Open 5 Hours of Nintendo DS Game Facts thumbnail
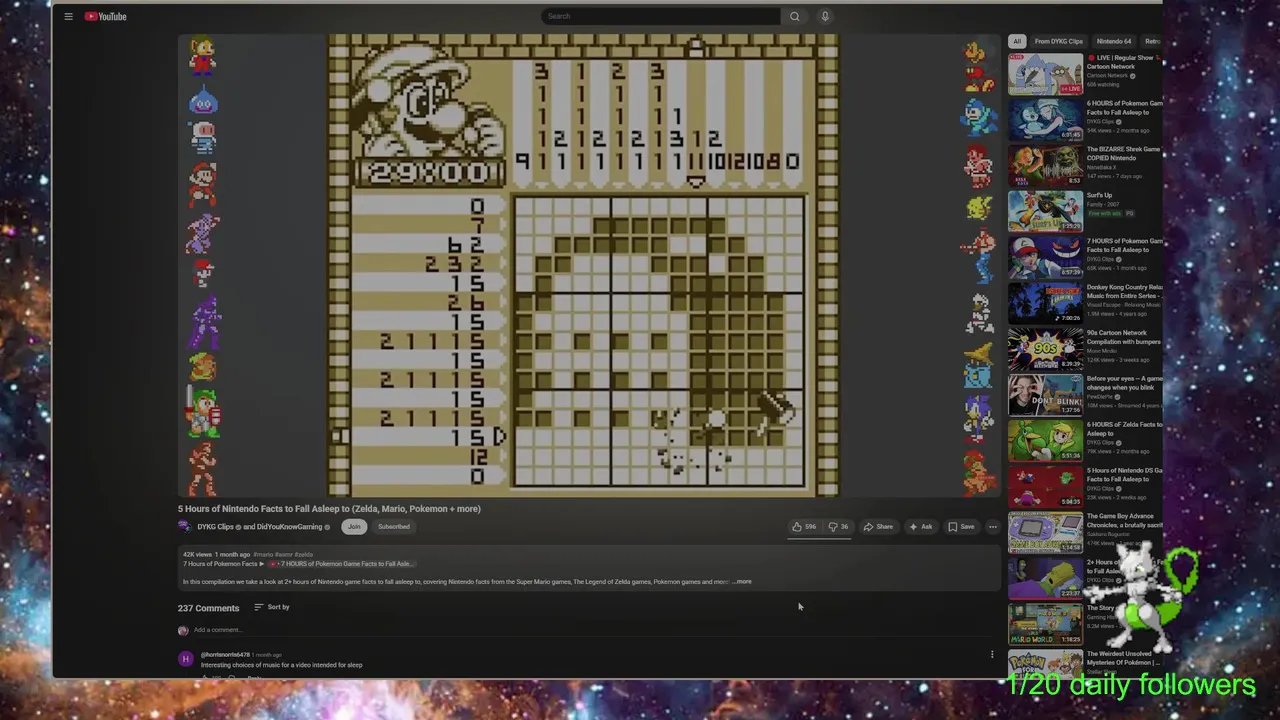 [1045, 488]
